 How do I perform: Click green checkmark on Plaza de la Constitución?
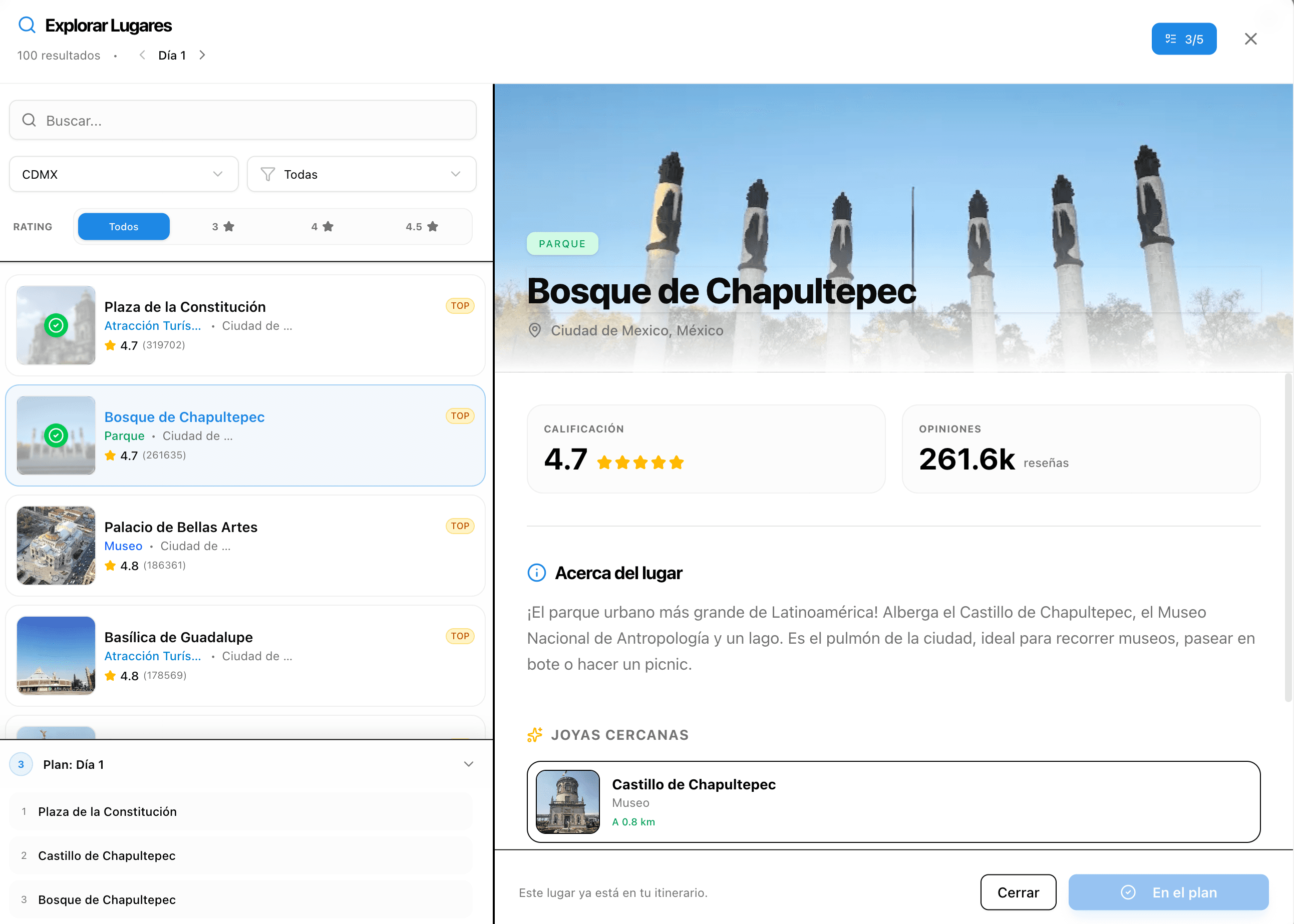(56, 325)
